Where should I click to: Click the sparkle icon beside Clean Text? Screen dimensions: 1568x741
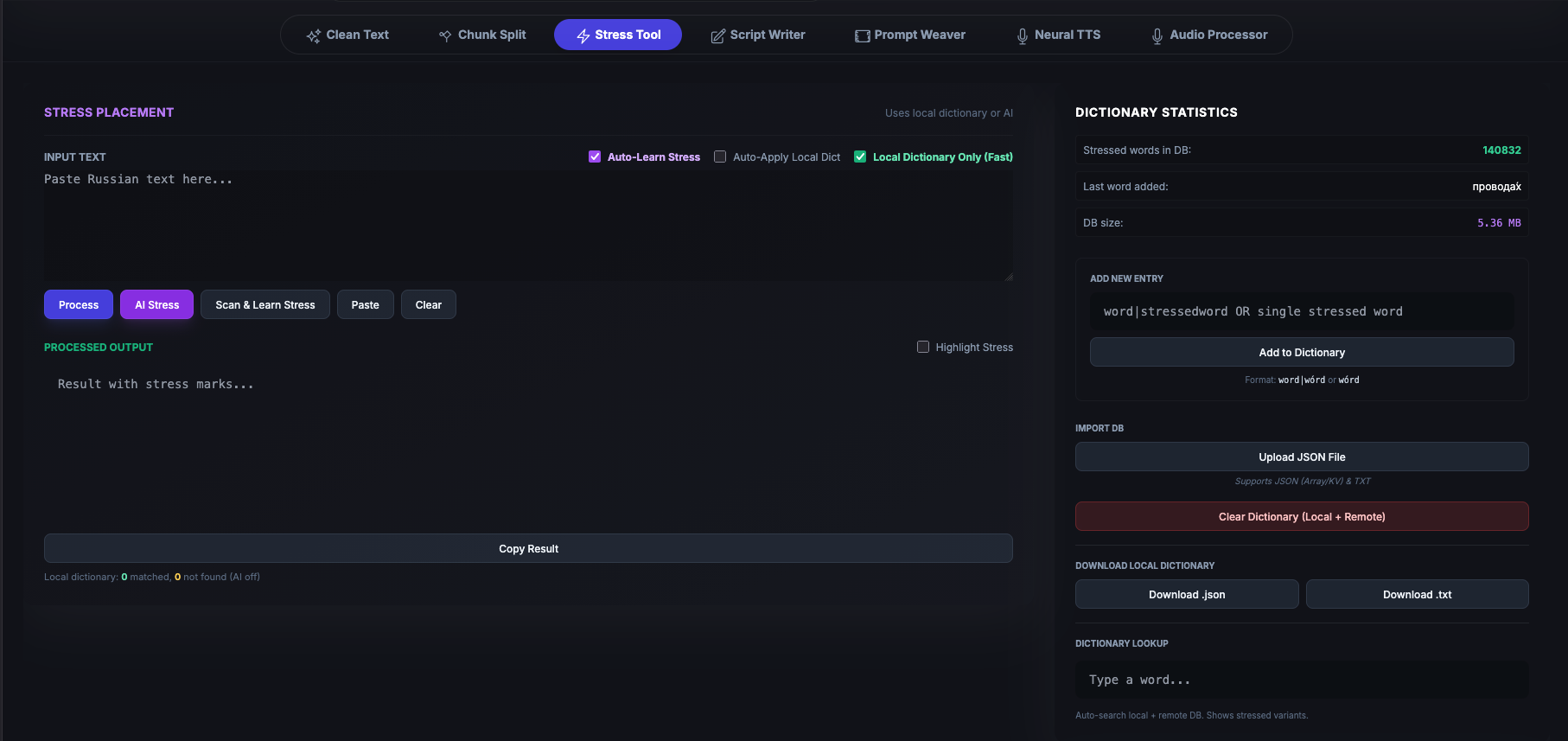[x=313, y=35]
